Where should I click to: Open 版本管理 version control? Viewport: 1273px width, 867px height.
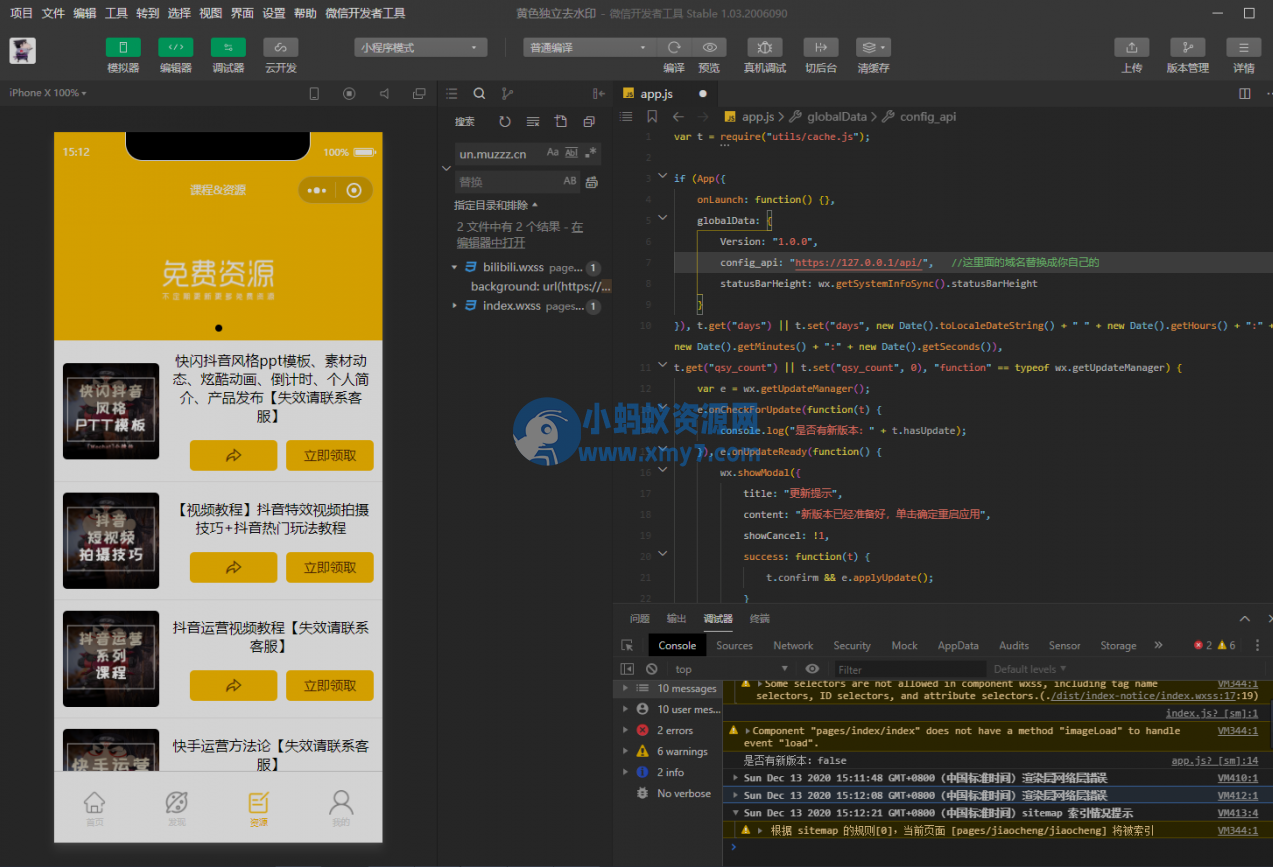click(1187, 48)
